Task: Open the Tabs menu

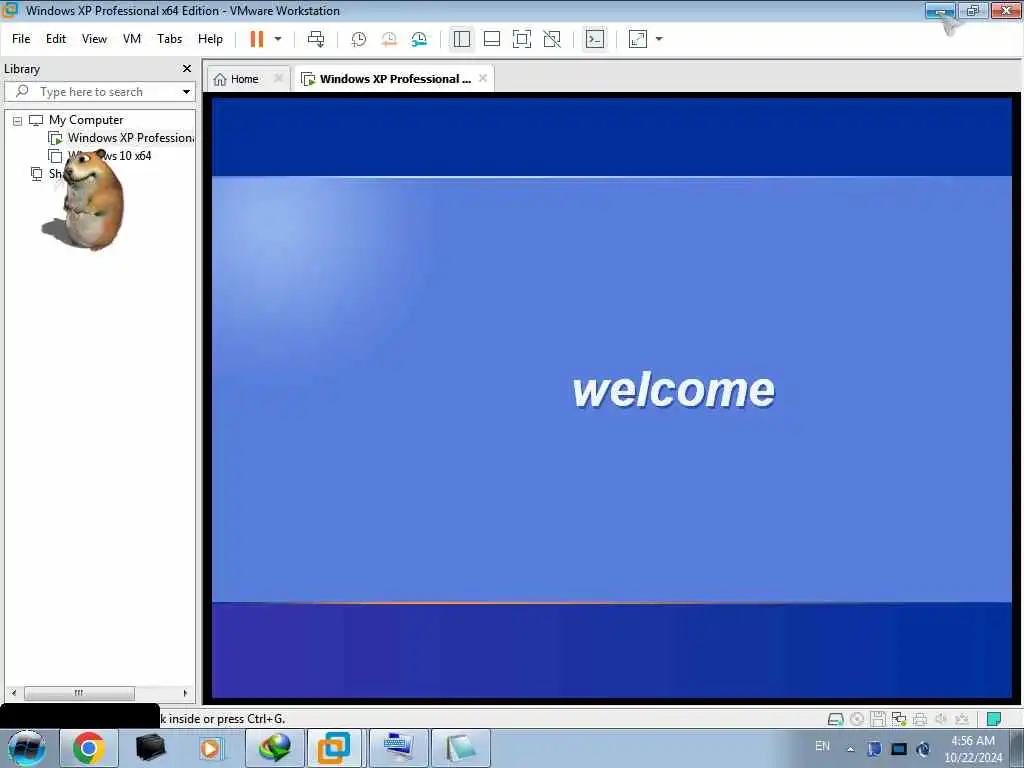Action: click(x=169, y=39)
